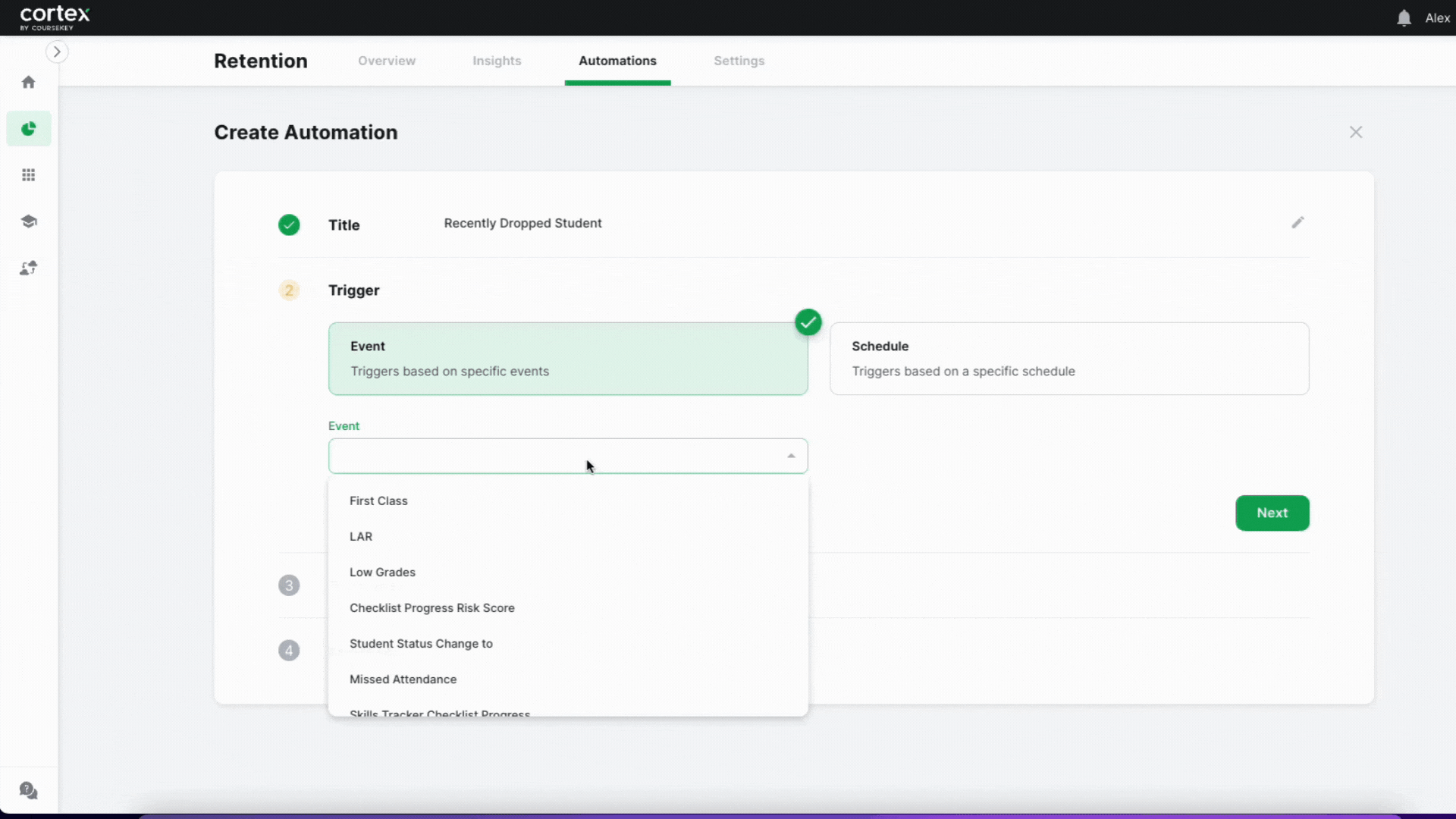
Task: Click the Next button
Action: tap(1272, 513)
